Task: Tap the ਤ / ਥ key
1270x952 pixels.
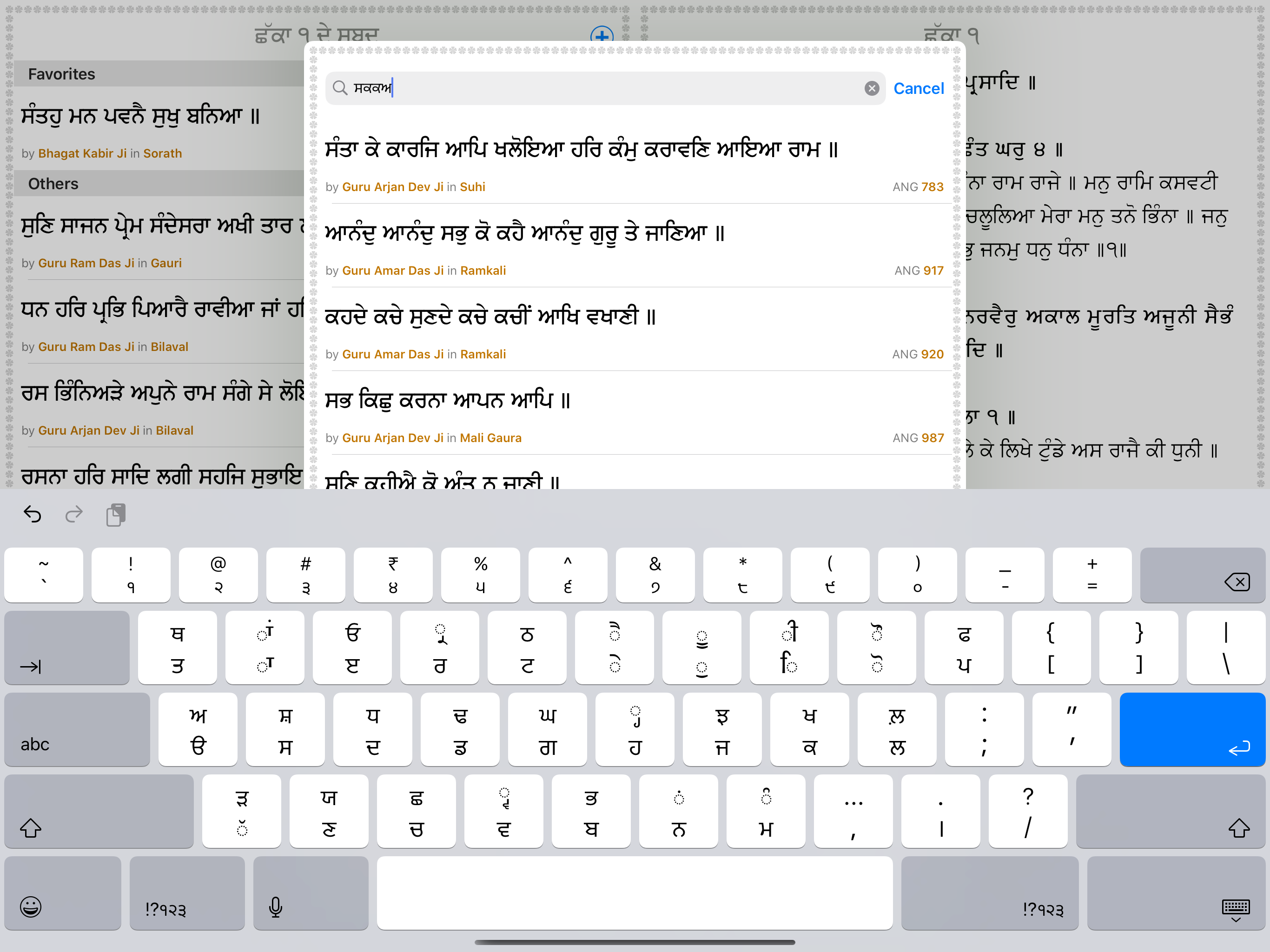Action: coord(178,647)
